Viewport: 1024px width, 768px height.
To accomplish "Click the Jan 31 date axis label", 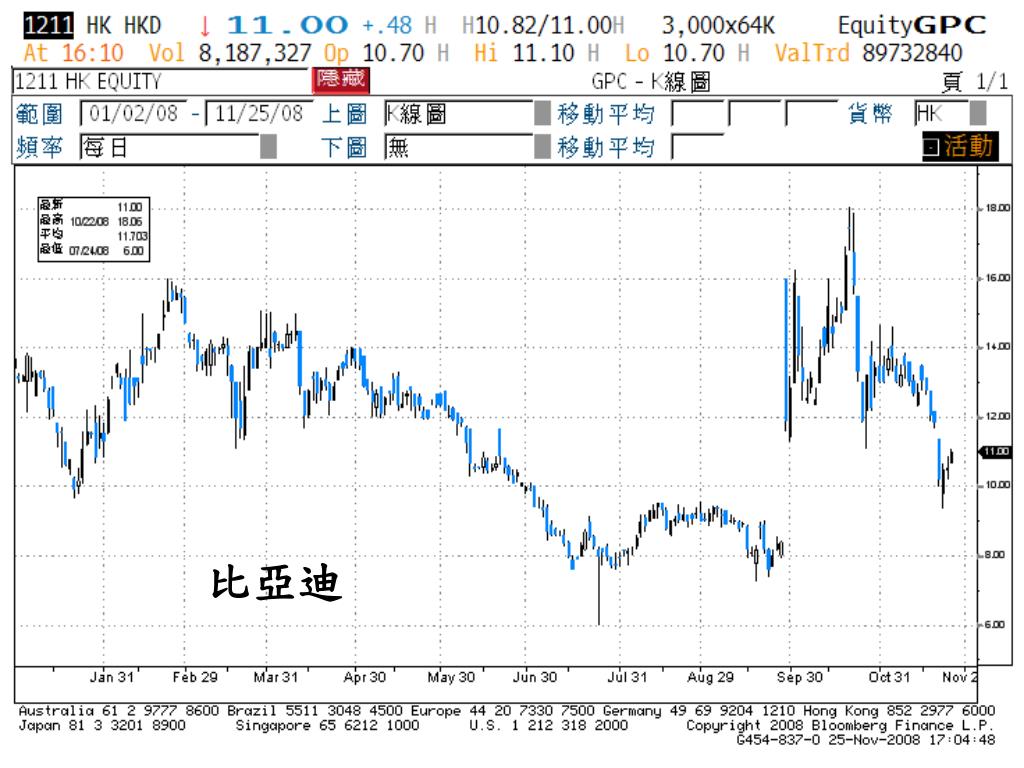I will [x=112, y=677].
